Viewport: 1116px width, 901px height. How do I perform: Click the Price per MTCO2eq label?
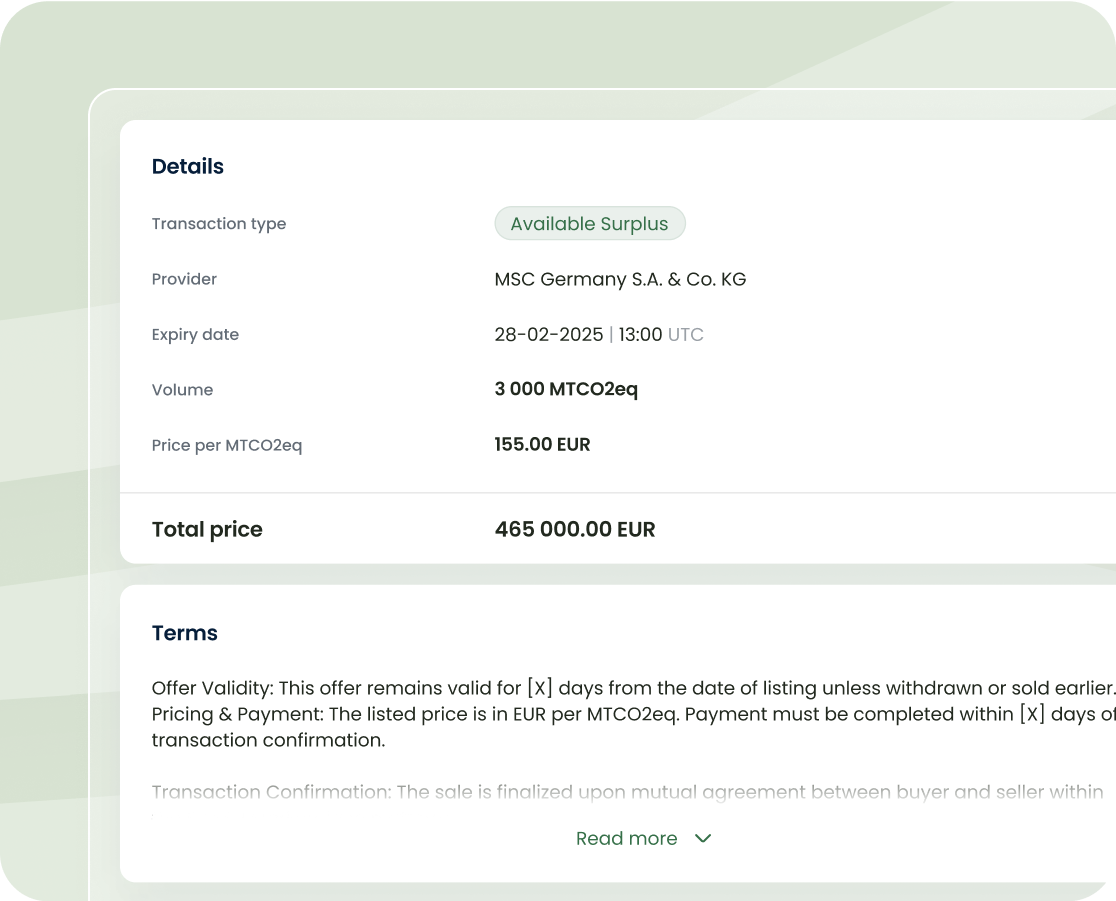point(226,445)
